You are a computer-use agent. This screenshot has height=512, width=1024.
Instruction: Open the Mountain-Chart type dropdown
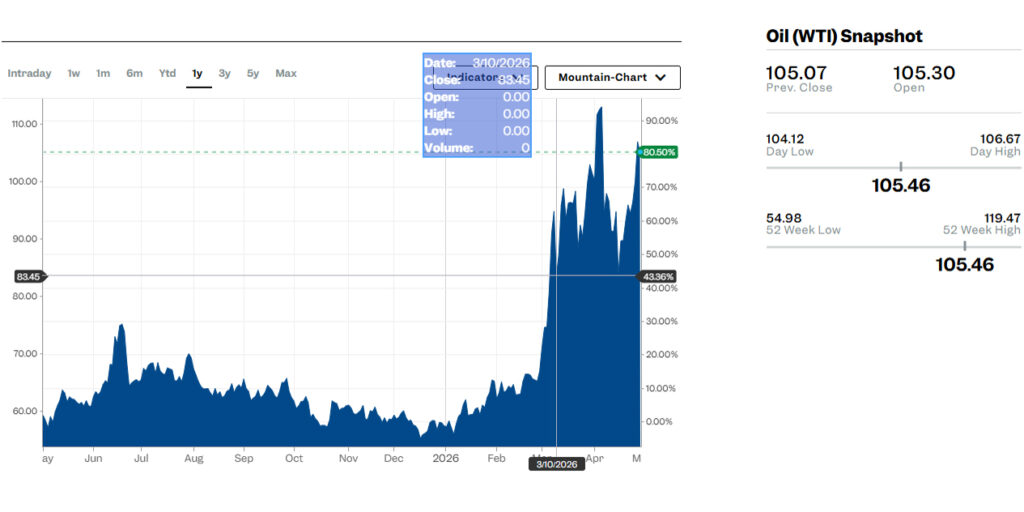click(x=613, y=78)
